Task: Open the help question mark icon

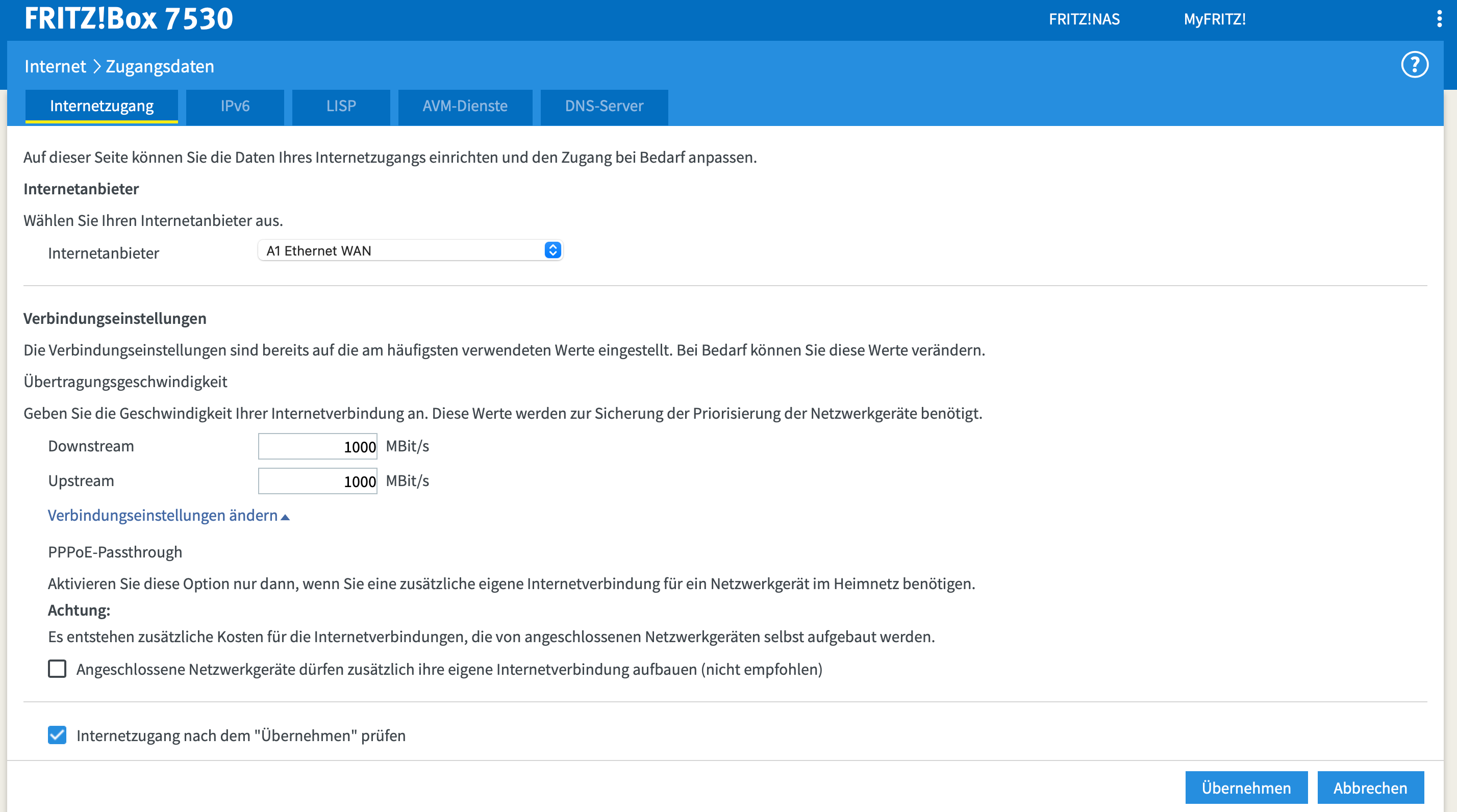Action: (1415, 65)
